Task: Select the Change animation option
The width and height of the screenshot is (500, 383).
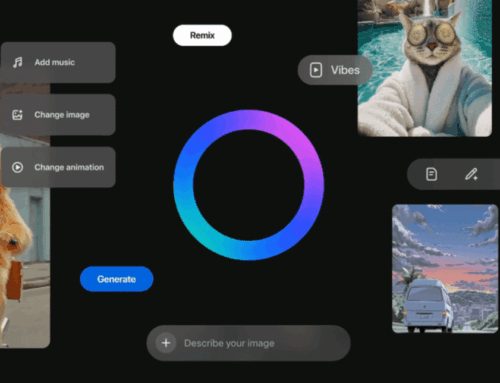Action: click(58, 167)
